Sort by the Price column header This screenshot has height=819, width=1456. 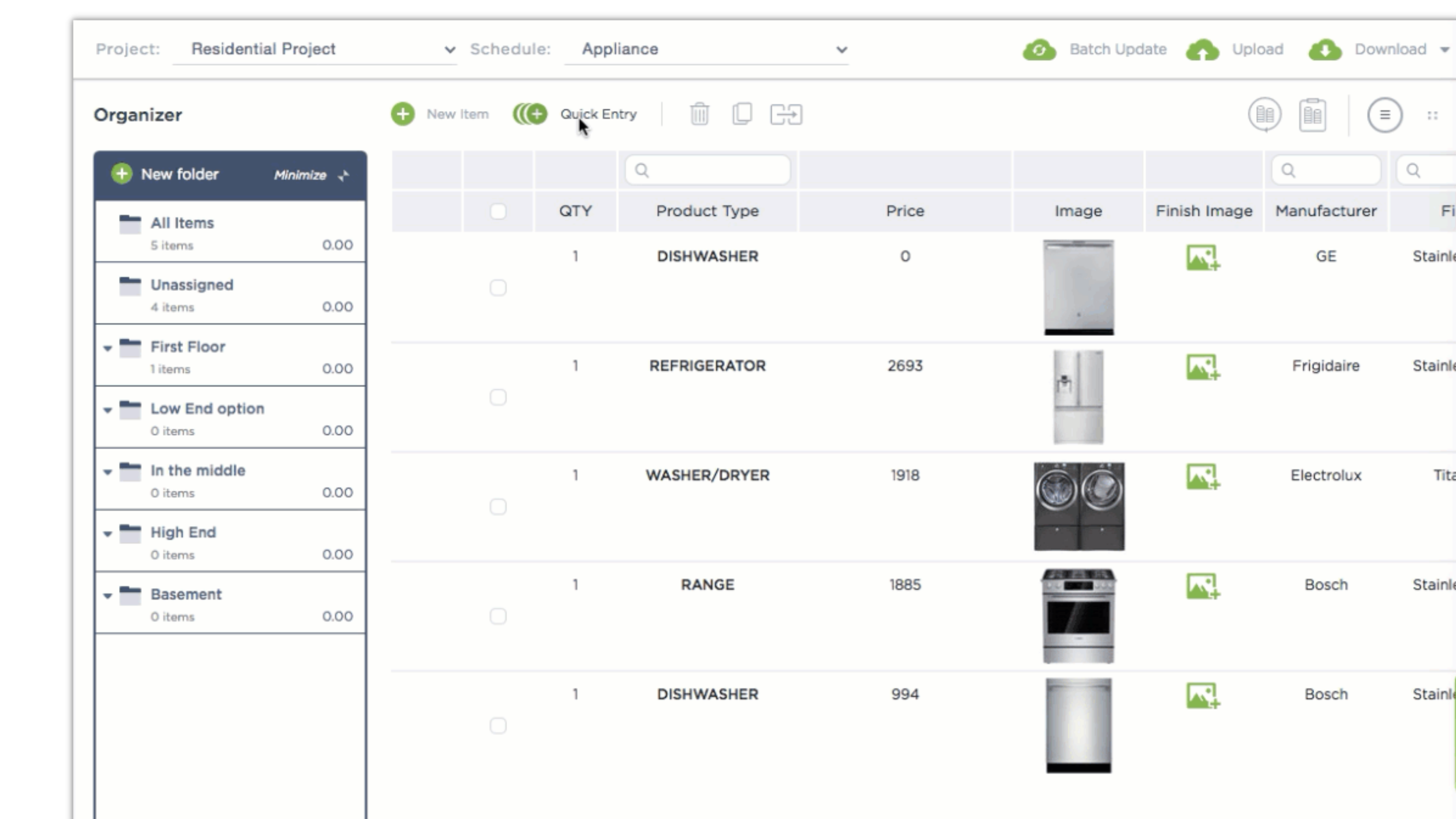click(905, 212)
